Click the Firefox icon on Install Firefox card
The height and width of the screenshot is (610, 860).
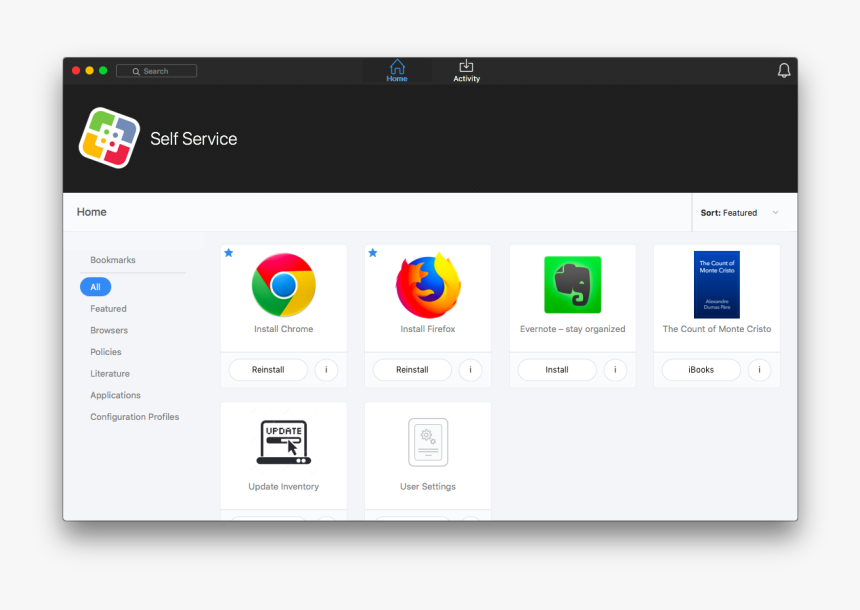[x=427, y=287]
